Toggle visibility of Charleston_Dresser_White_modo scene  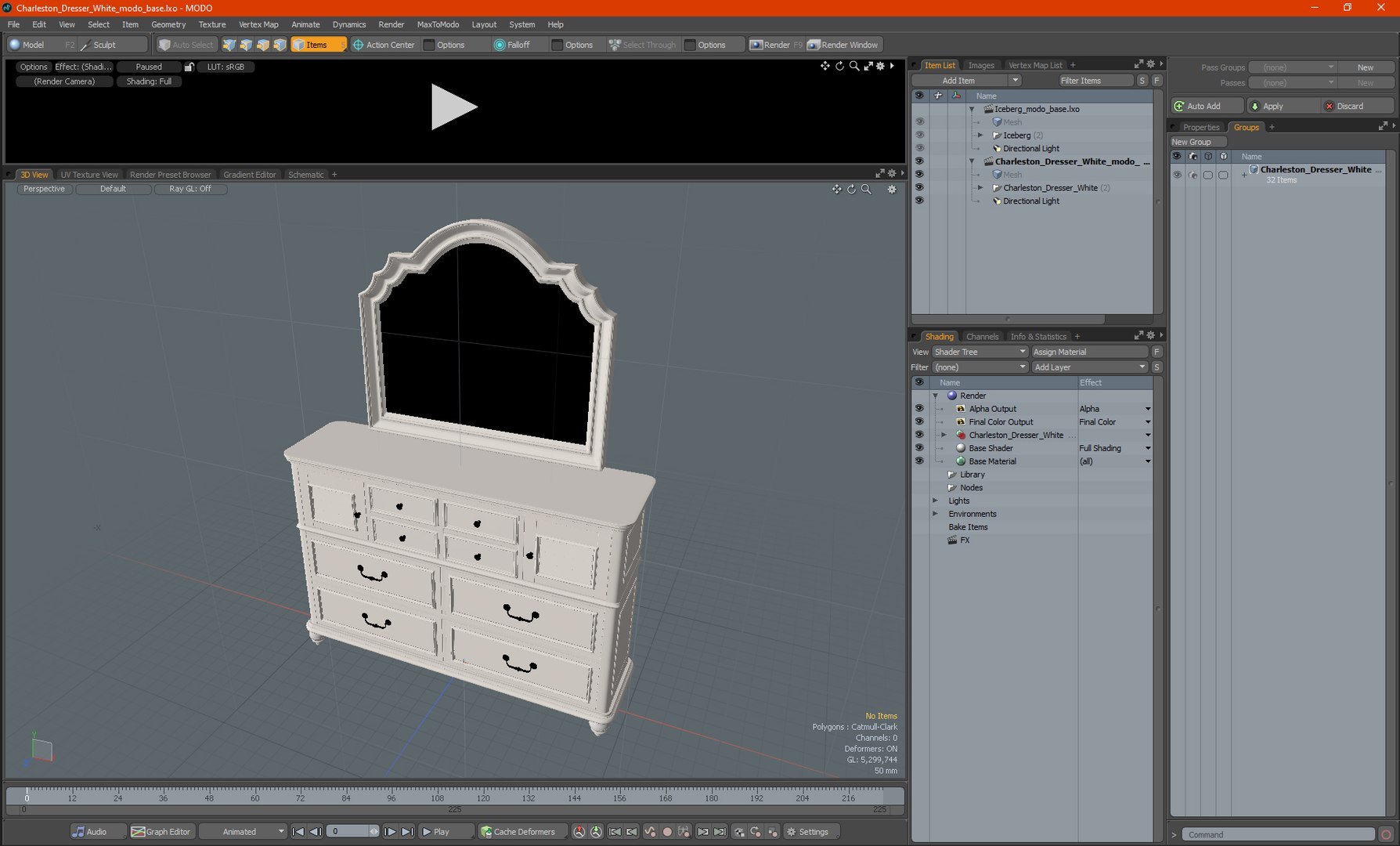[x=919, y=161]
